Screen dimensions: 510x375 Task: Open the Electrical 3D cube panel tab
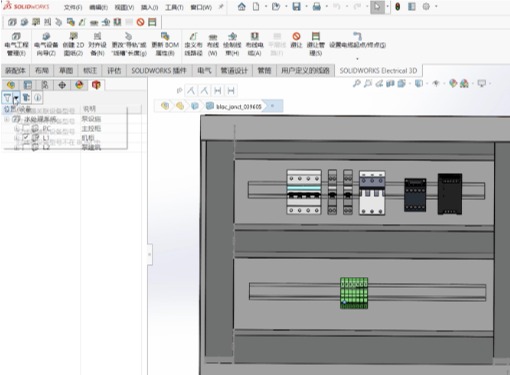point(96,85)
